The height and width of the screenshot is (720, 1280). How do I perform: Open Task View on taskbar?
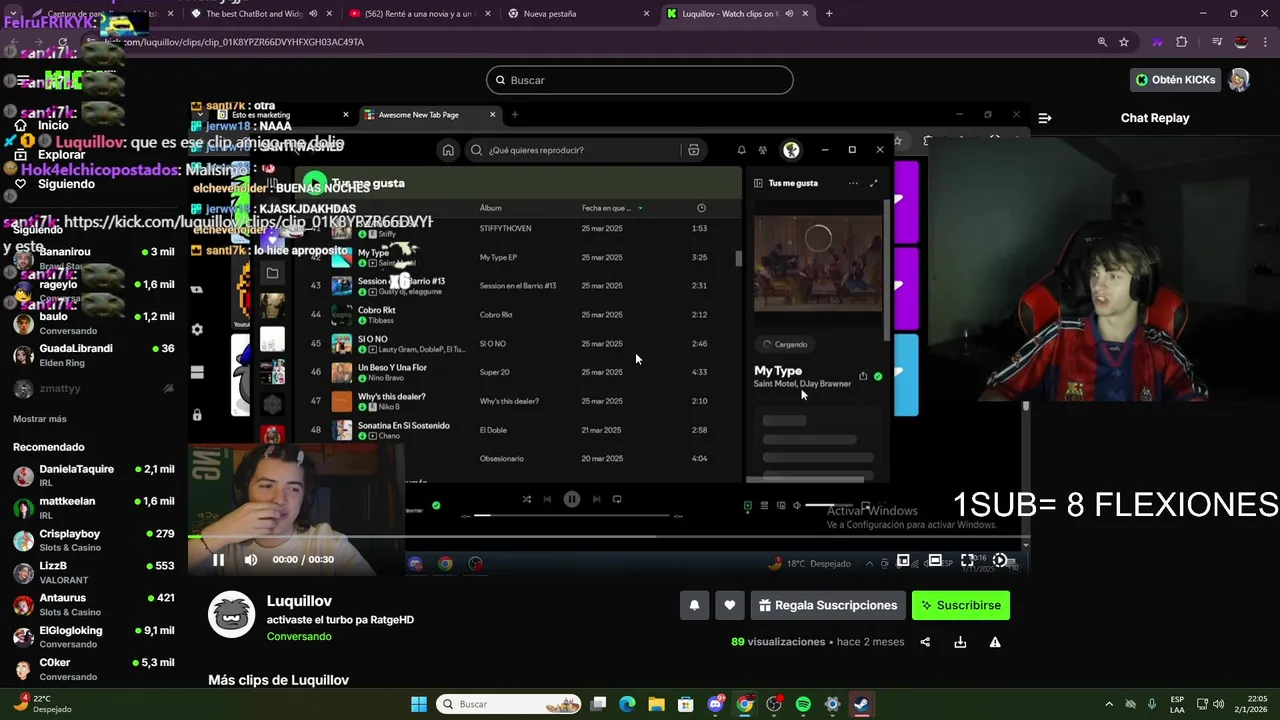coord(598,704)
